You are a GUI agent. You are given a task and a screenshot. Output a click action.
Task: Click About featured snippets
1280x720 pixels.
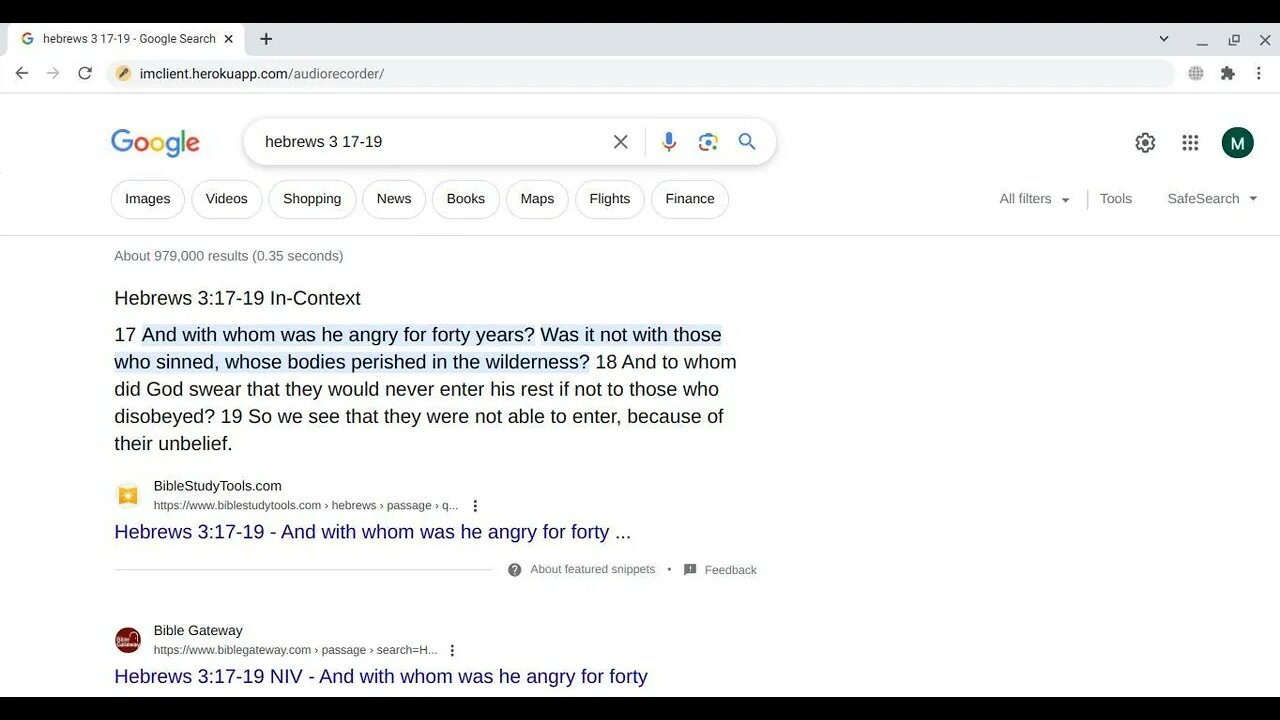(x=593, y=569)
